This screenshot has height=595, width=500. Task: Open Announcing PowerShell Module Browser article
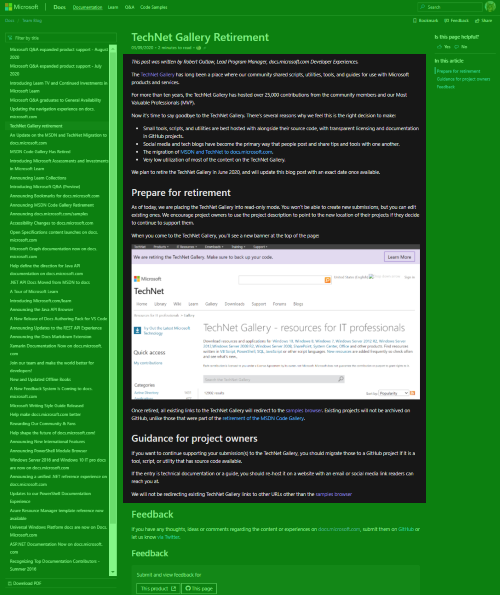pos(48,451)
